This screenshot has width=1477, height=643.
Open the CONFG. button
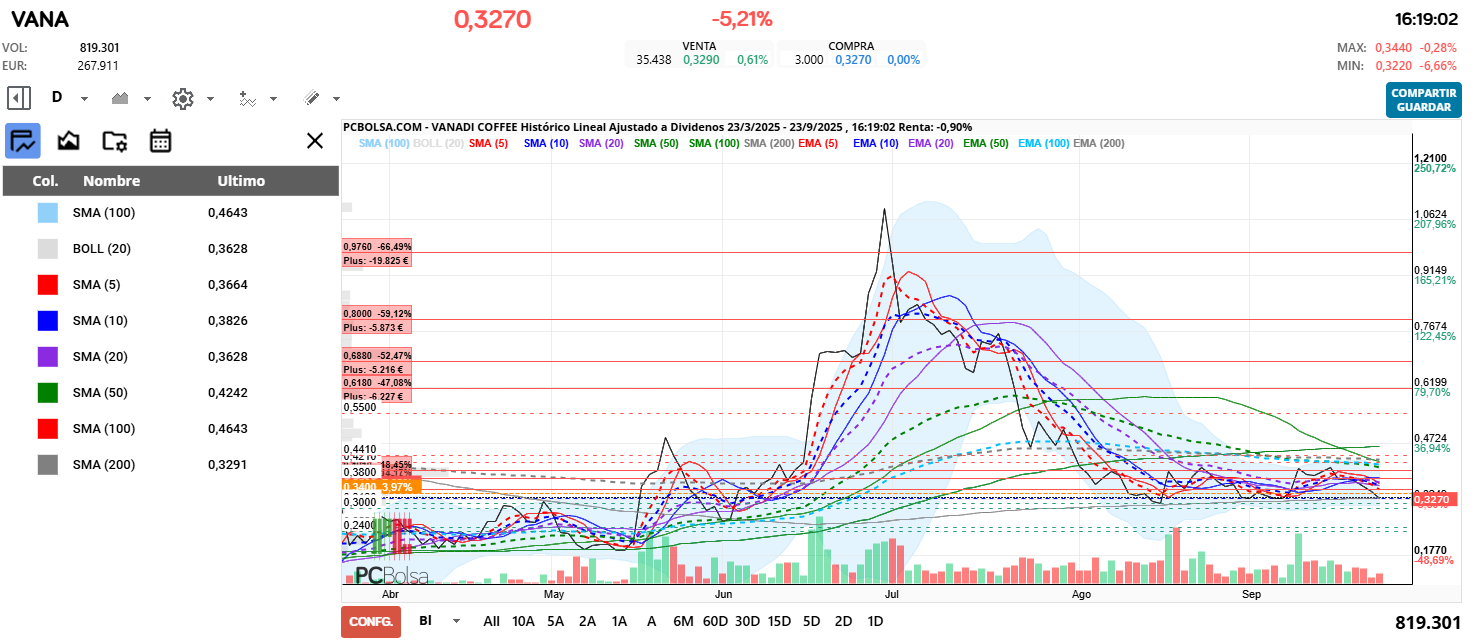click(x=371, y=621)
